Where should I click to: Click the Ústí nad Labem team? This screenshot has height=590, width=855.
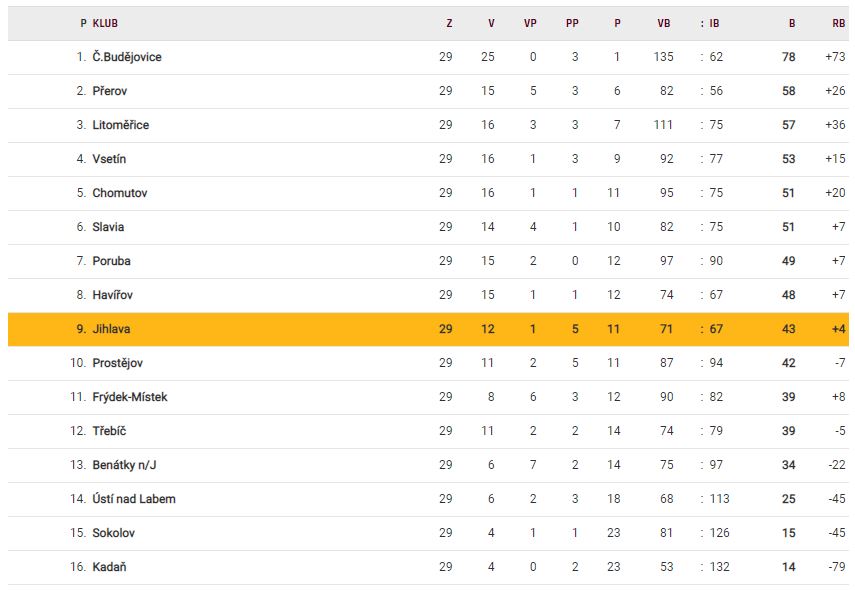pos(134,499)
